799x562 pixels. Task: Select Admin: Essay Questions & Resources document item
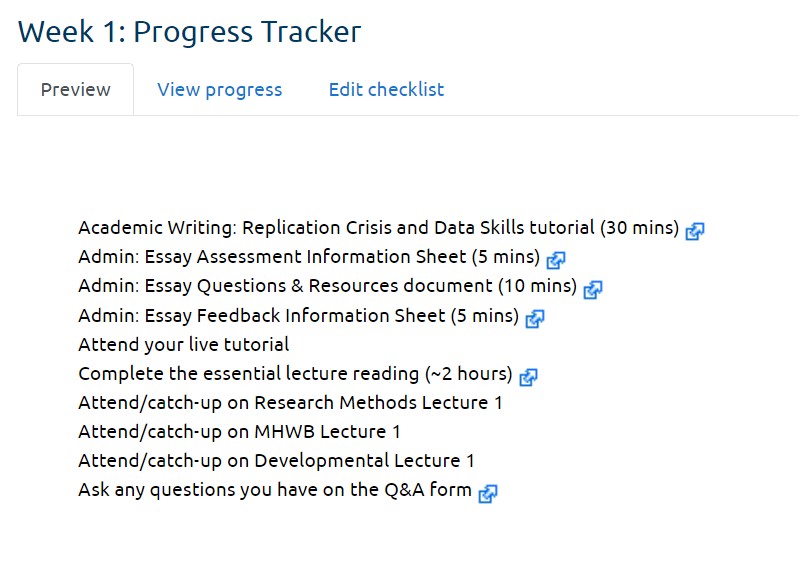click(328, 286)
